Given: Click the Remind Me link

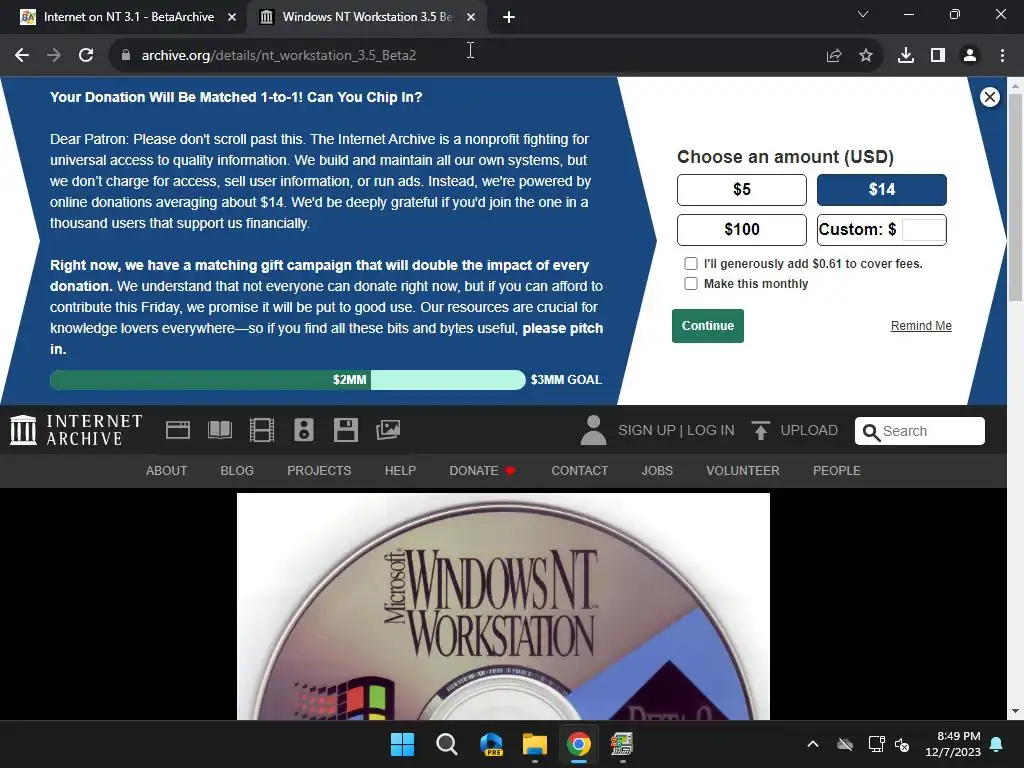Looking at the screenshot, I should [x=921, y=326].
